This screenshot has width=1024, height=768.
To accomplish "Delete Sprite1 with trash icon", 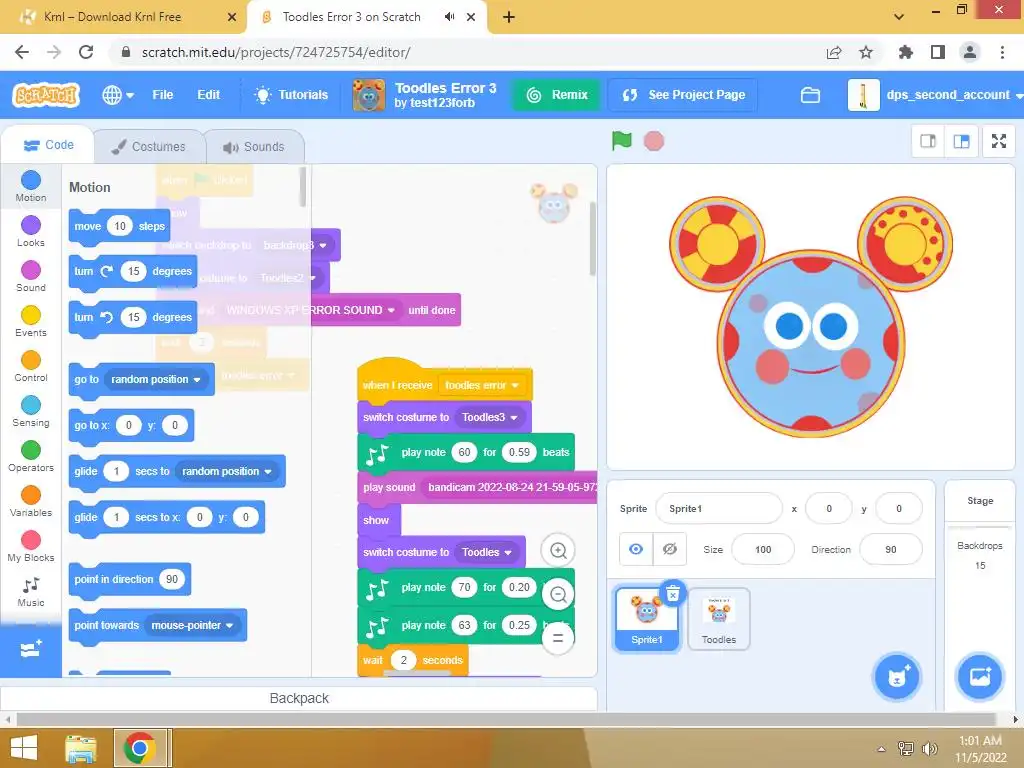I will click(673, 593).
